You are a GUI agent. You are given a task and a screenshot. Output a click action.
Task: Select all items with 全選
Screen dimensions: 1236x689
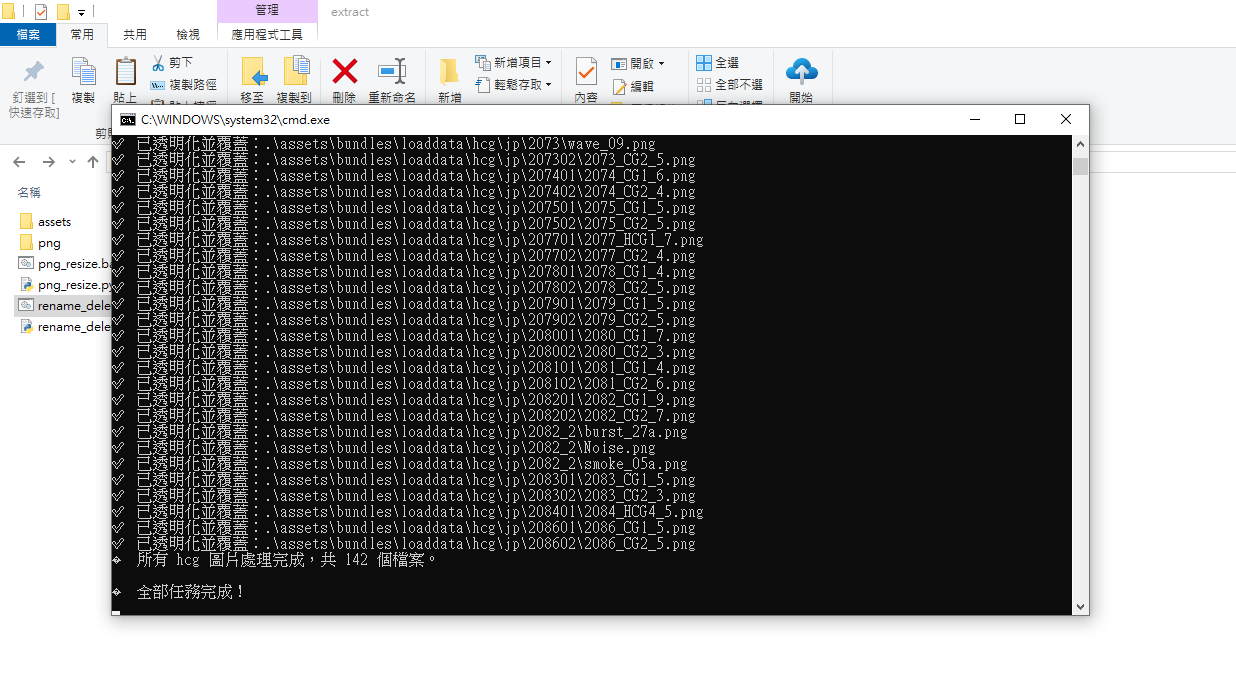click(x=717, y=63)
